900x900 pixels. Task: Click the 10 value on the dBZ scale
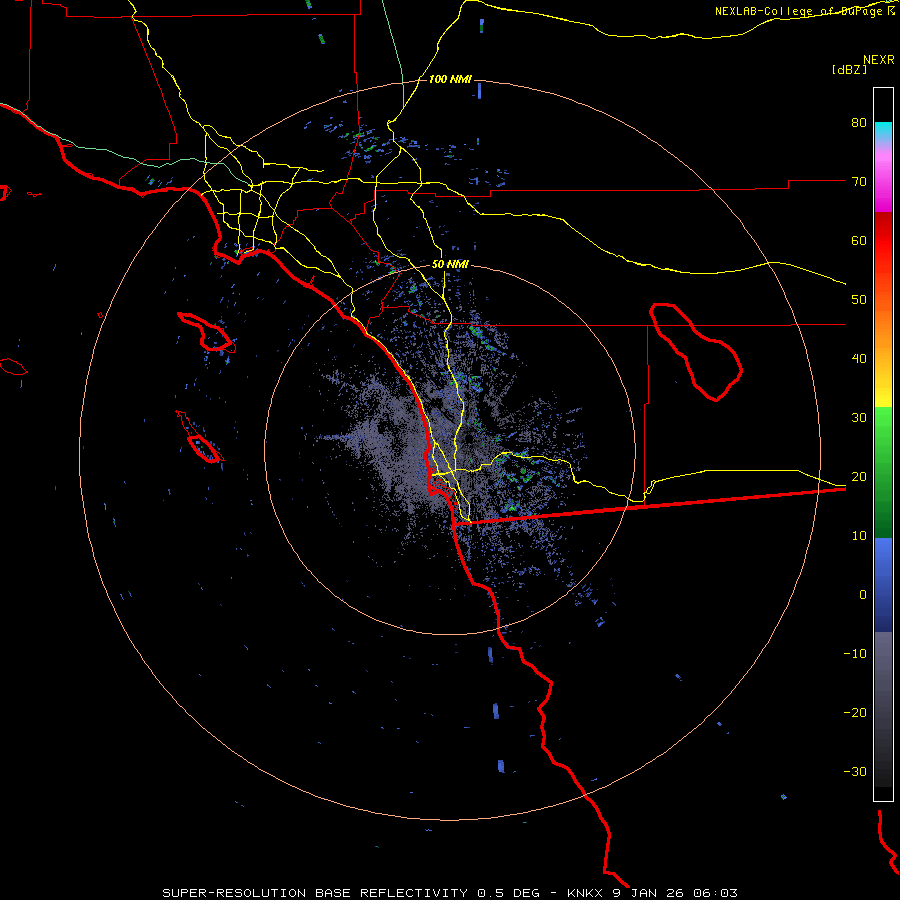click(859, 536)
